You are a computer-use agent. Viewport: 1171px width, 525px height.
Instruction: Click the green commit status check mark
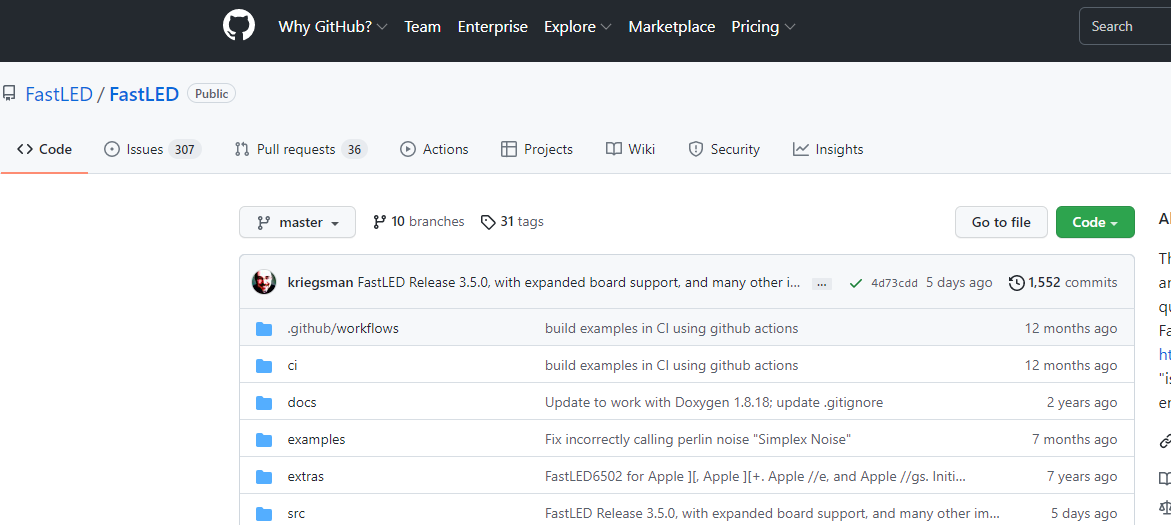(x=856, y=283)
